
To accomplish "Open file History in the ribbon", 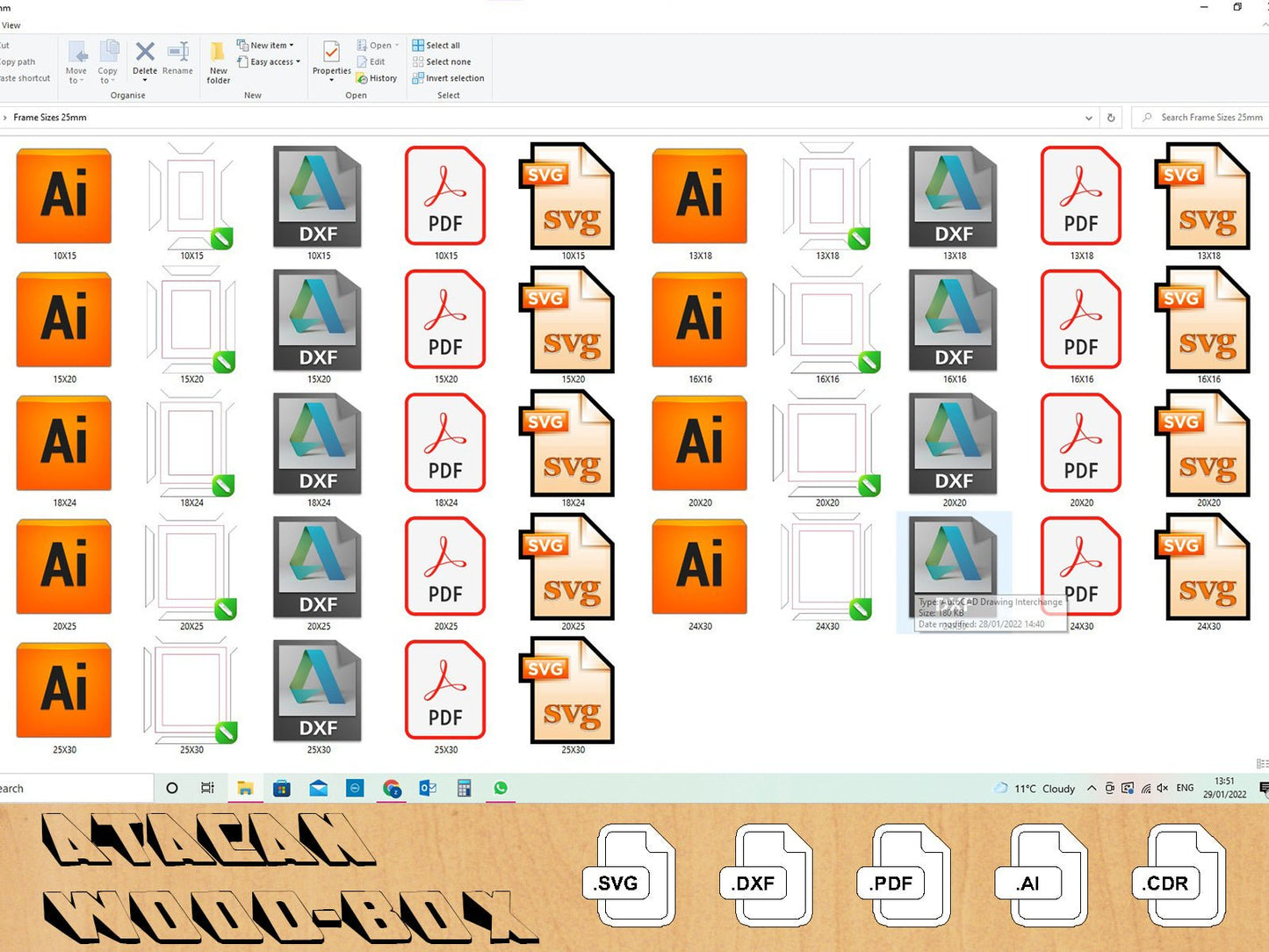I will tap(377, 78).
